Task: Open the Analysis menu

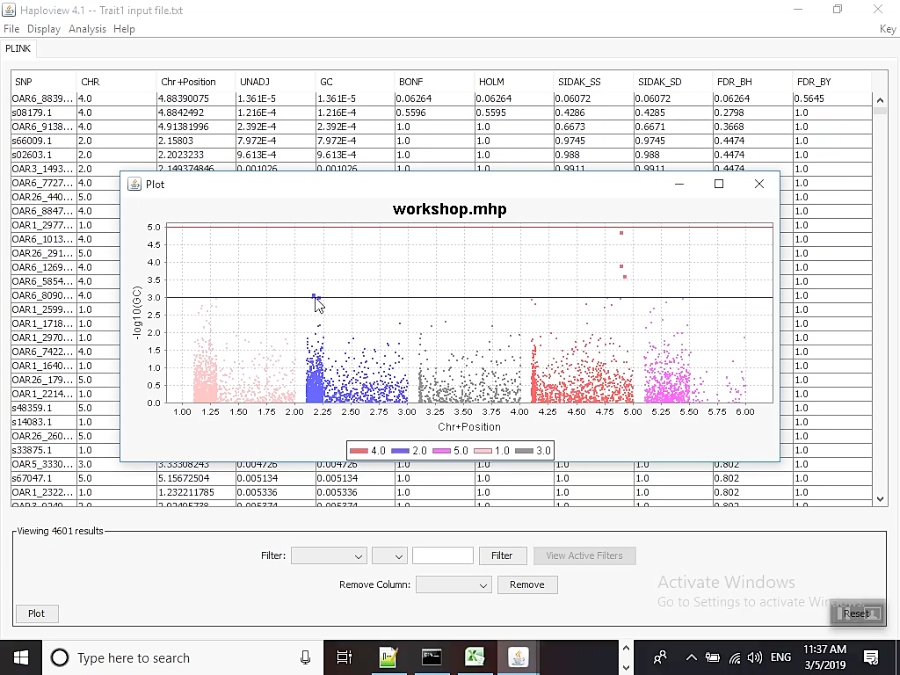Action: click(87, 29)
